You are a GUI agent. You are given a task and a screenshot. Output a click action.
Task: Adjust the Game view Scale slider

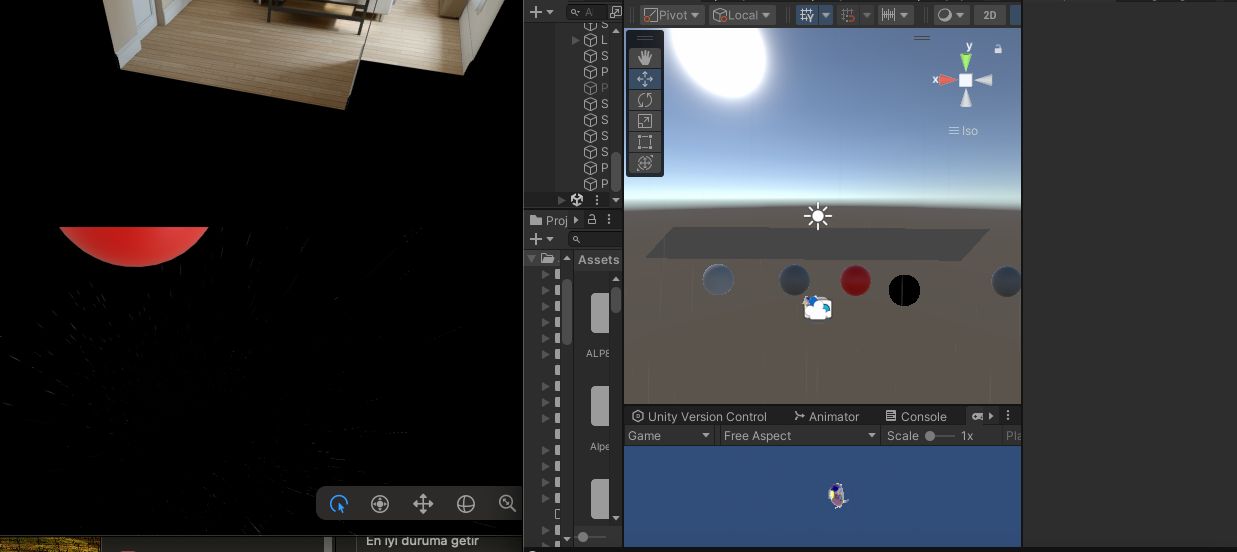click(940, 436)
